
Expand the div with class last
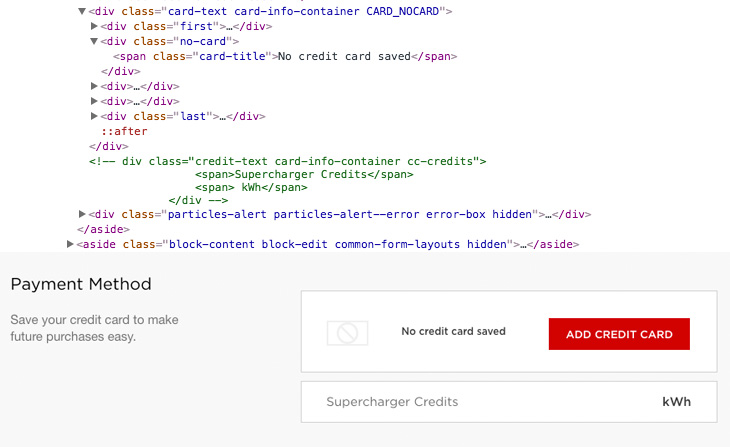tap(94, 116)
